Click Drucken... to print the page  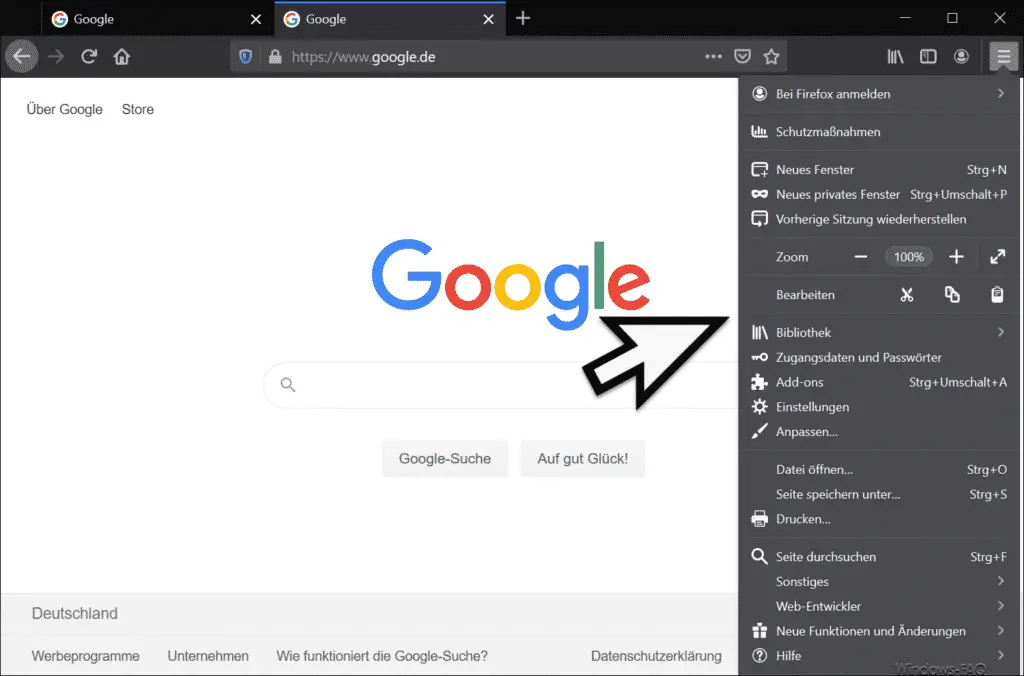click(x=879, y=519)
